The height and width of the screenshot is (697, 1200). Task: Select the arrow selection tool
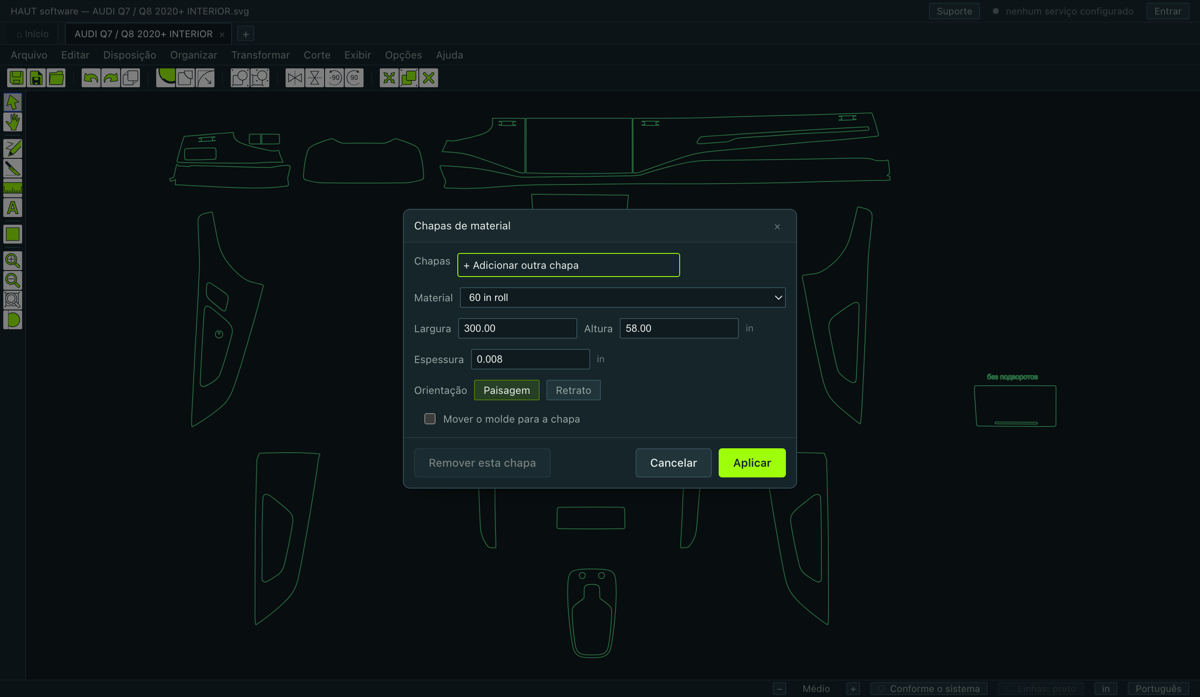(x=12, y=102)
